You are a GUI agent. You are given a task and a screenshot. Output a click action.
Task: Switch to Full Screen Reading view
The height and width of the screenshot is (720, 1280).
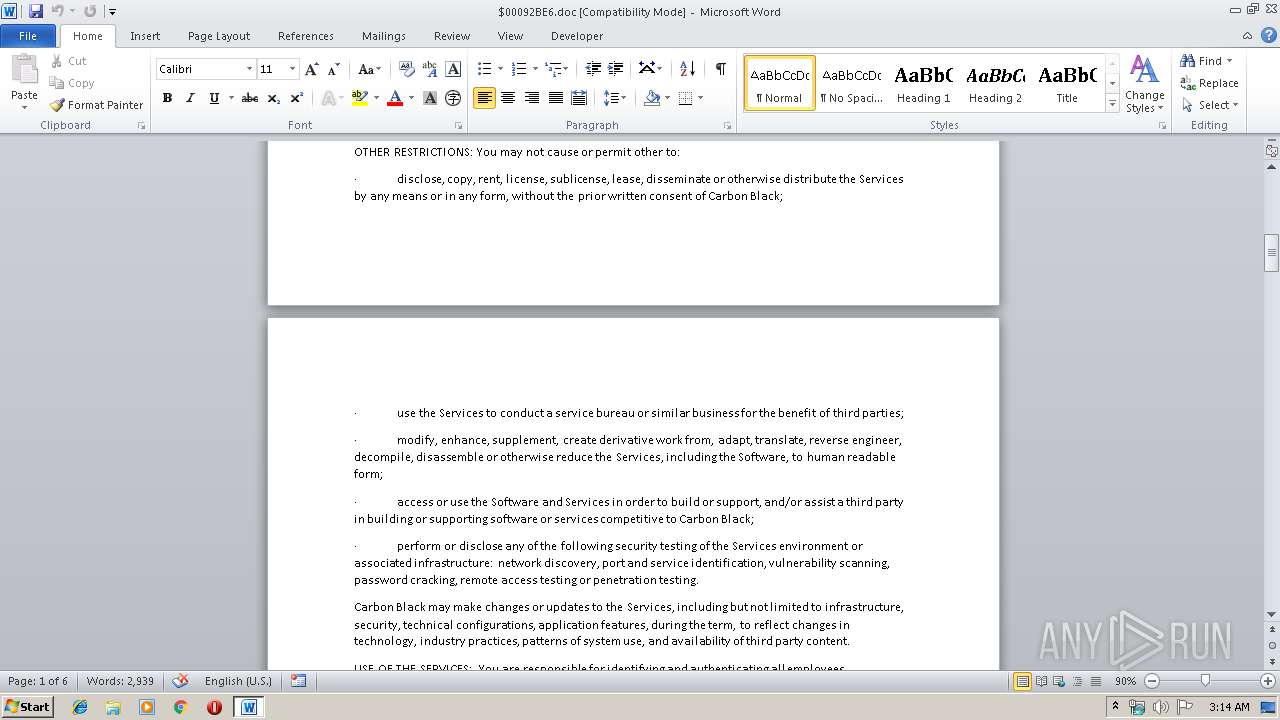coord(1041,681)
